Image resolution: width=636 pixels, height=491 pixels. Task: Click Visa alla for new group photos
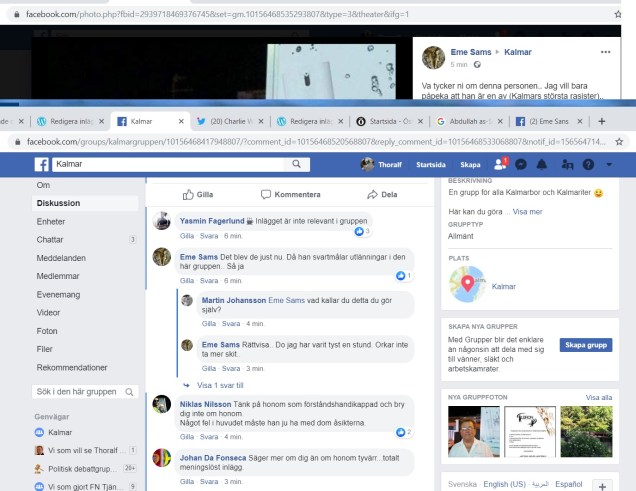click(x=598, y=397)
